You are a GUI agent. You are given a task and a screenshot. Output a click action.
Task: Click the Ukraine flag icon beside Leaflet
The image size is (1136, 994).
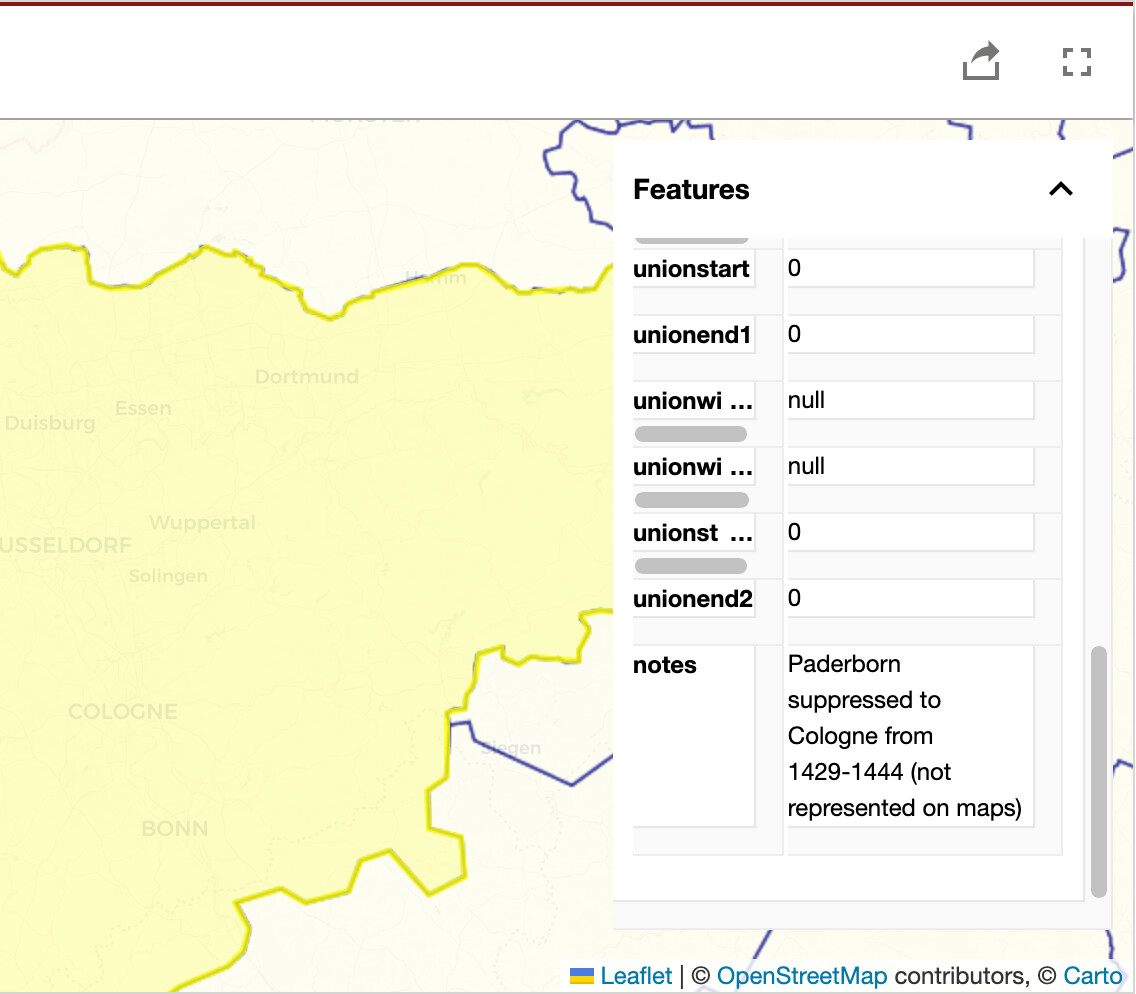click(582, 976)
